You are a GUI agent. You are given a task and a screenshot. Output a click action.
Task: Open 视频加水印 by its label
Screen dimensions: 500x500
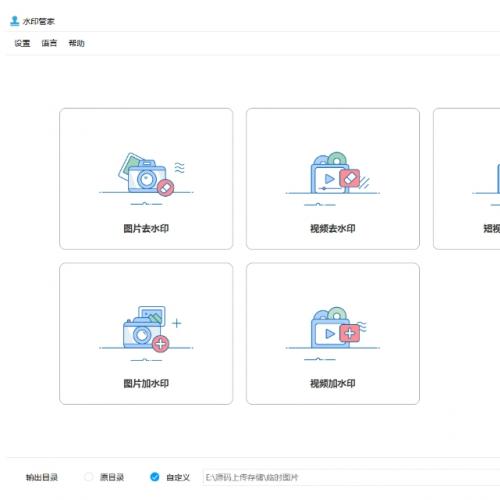coord(333,383)
